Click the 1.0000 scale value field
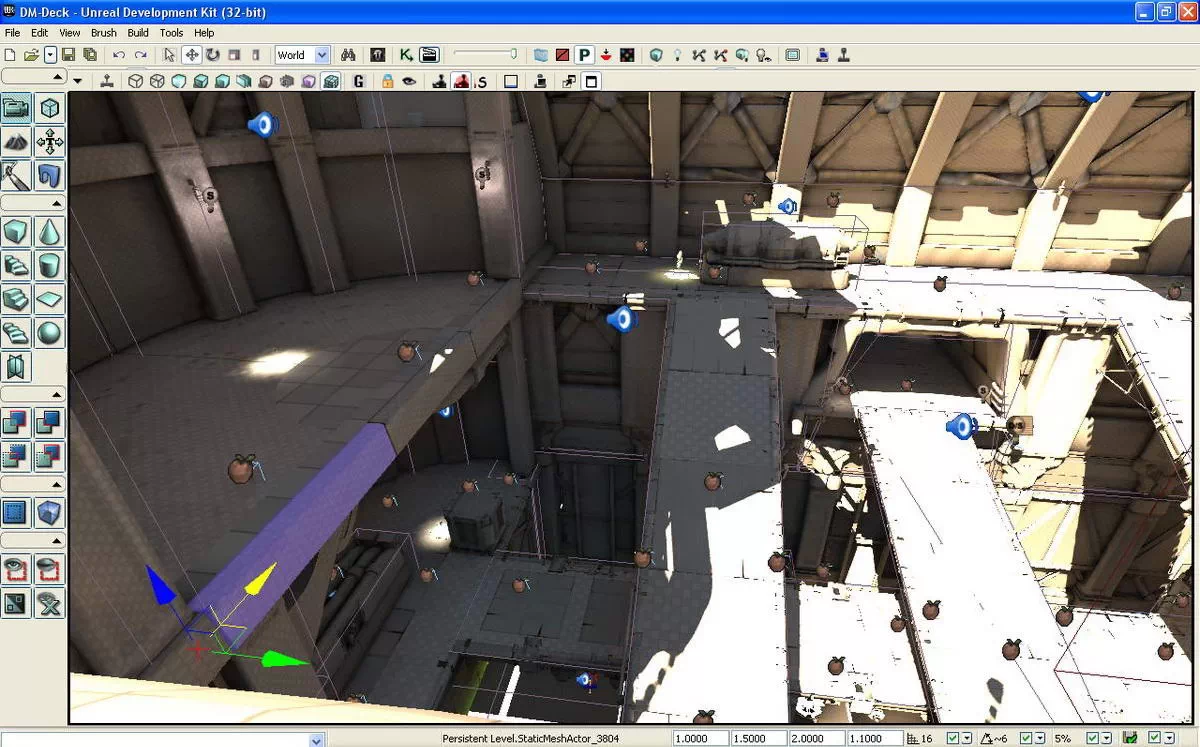The image size is (1200, 747). click(700, 738)
